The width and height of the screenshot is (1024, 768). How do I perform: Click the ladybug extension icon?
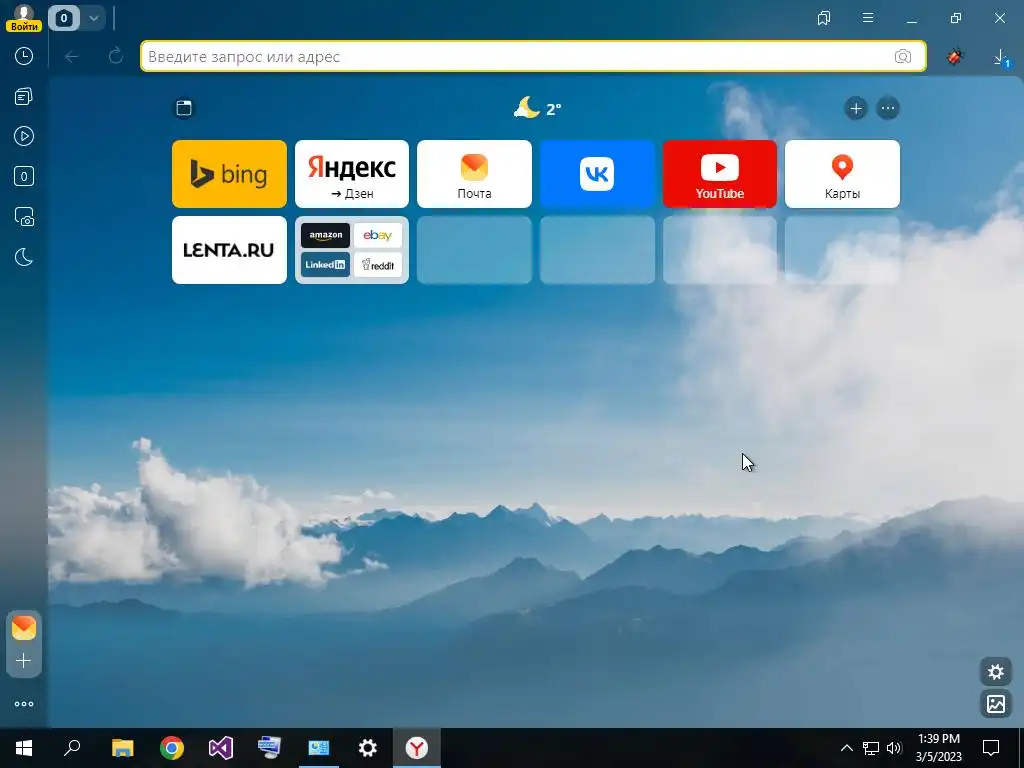tap(955, 57)
